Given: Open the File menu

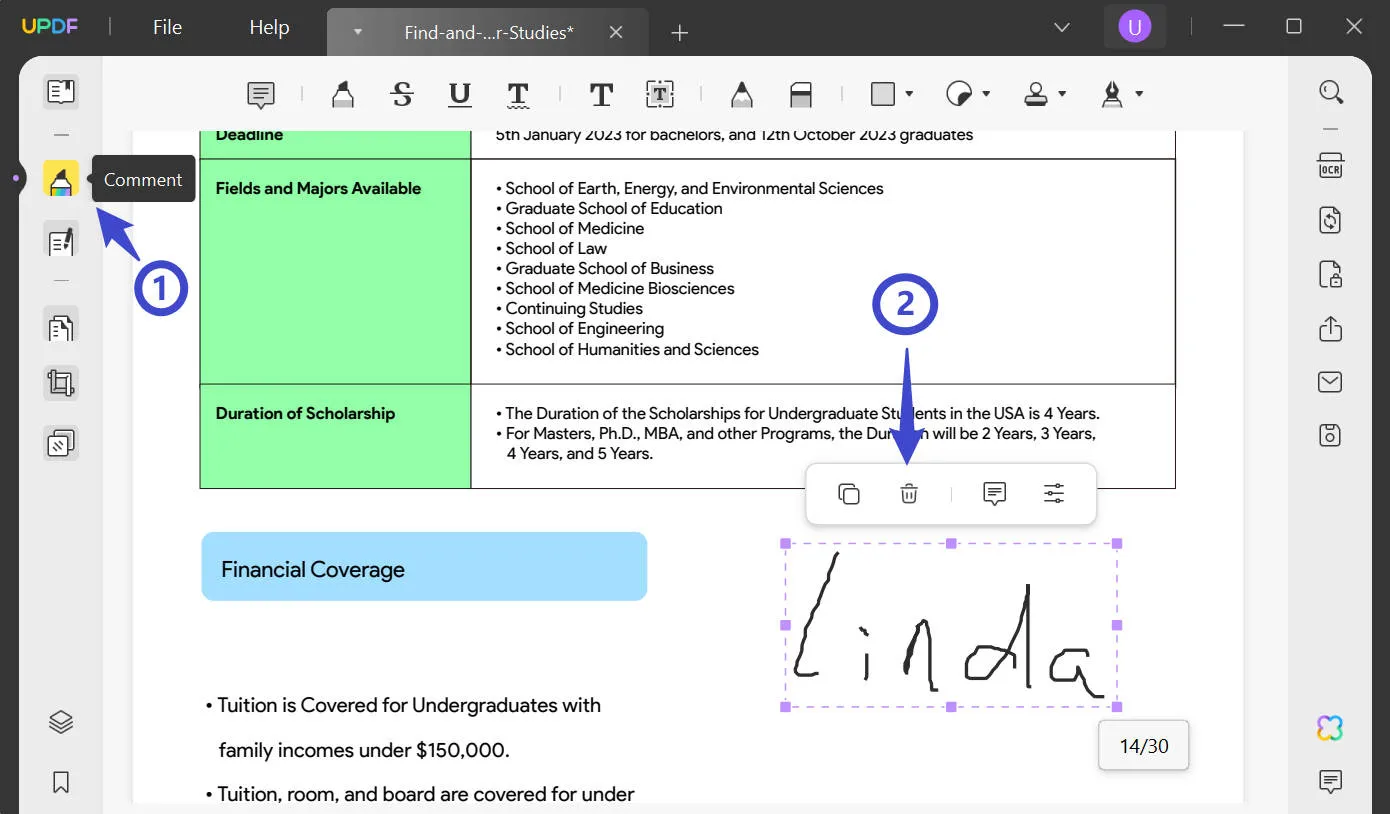Looking at the screenshot, I should 166,27.
